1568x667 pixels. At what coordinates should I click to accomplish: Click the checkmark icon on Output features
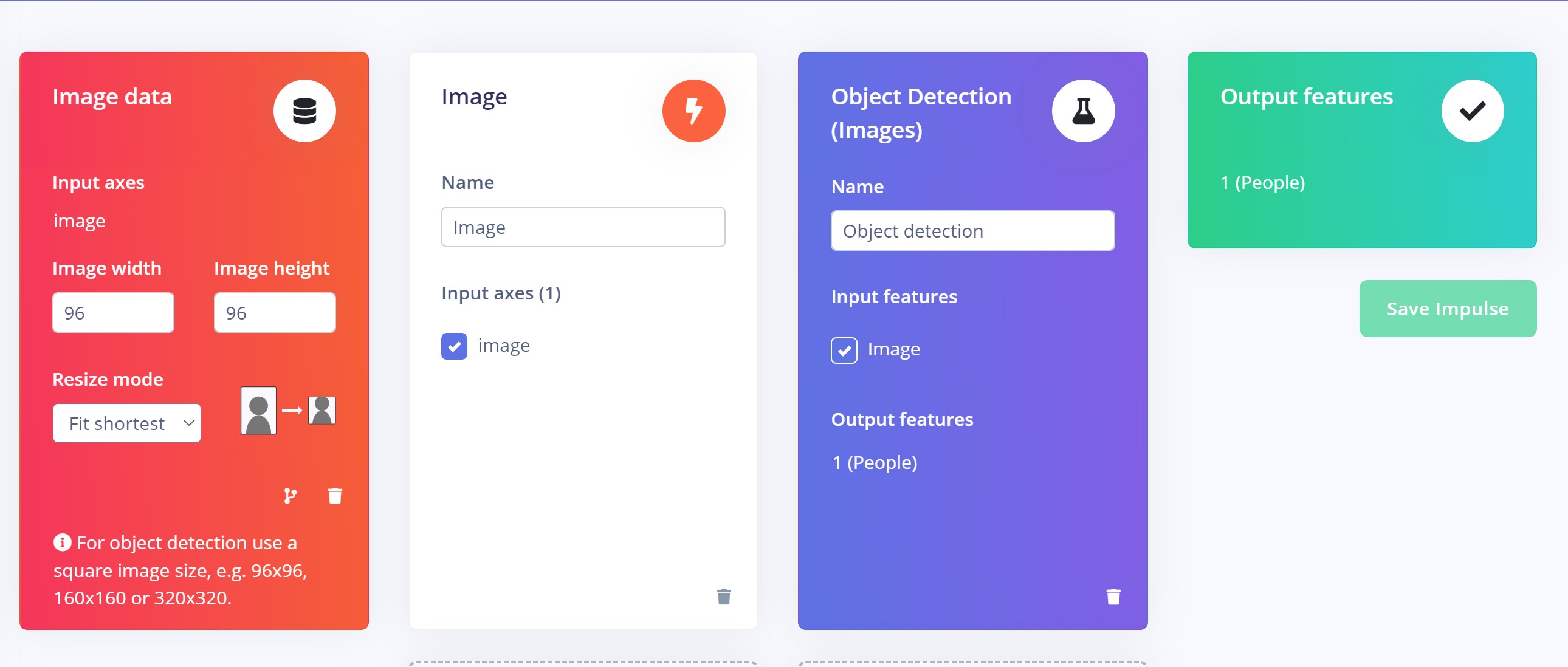pyautogui.click(x=1472, y=111)
